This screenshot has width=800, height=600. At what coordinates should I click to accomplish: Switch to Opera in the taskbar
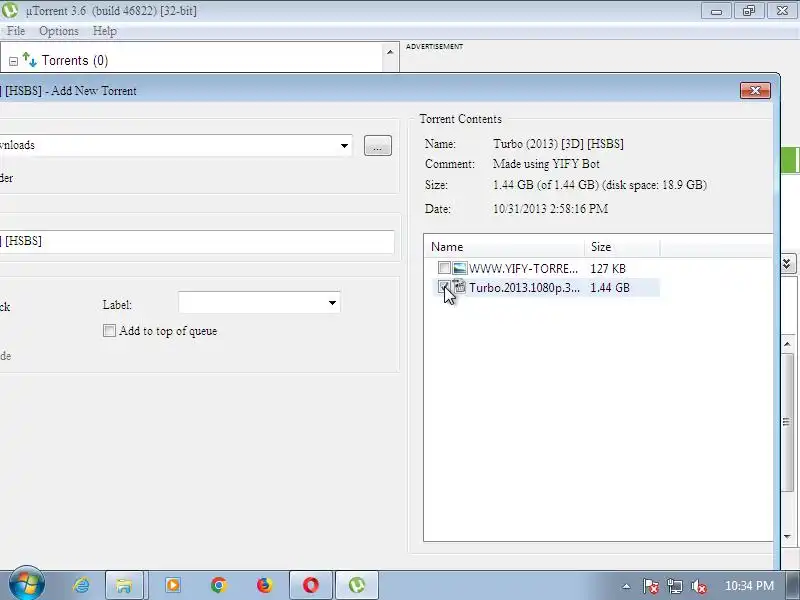pyautogui.click(x=311, y=585)
